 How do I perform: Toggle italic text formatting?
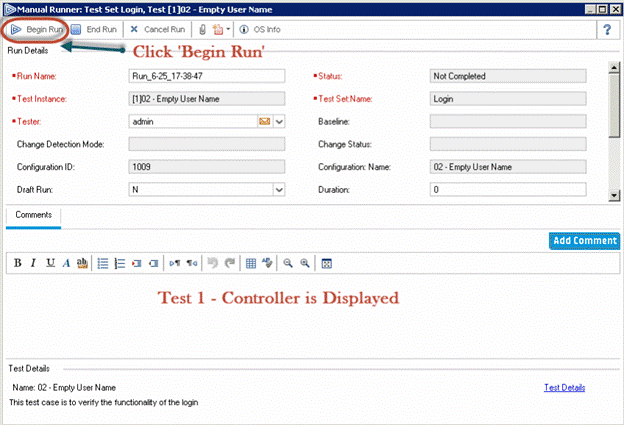(x=34, y=263)
